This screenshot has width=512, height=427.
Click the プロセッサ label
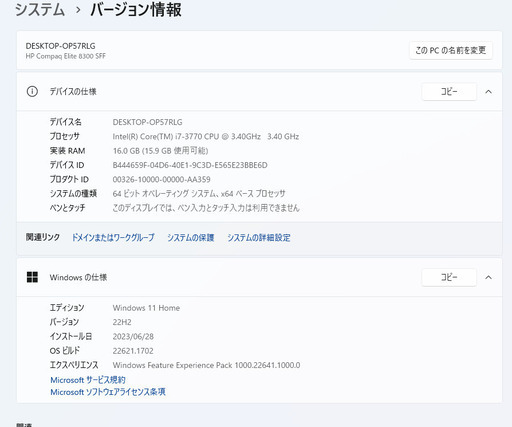(x=65, y=136)
